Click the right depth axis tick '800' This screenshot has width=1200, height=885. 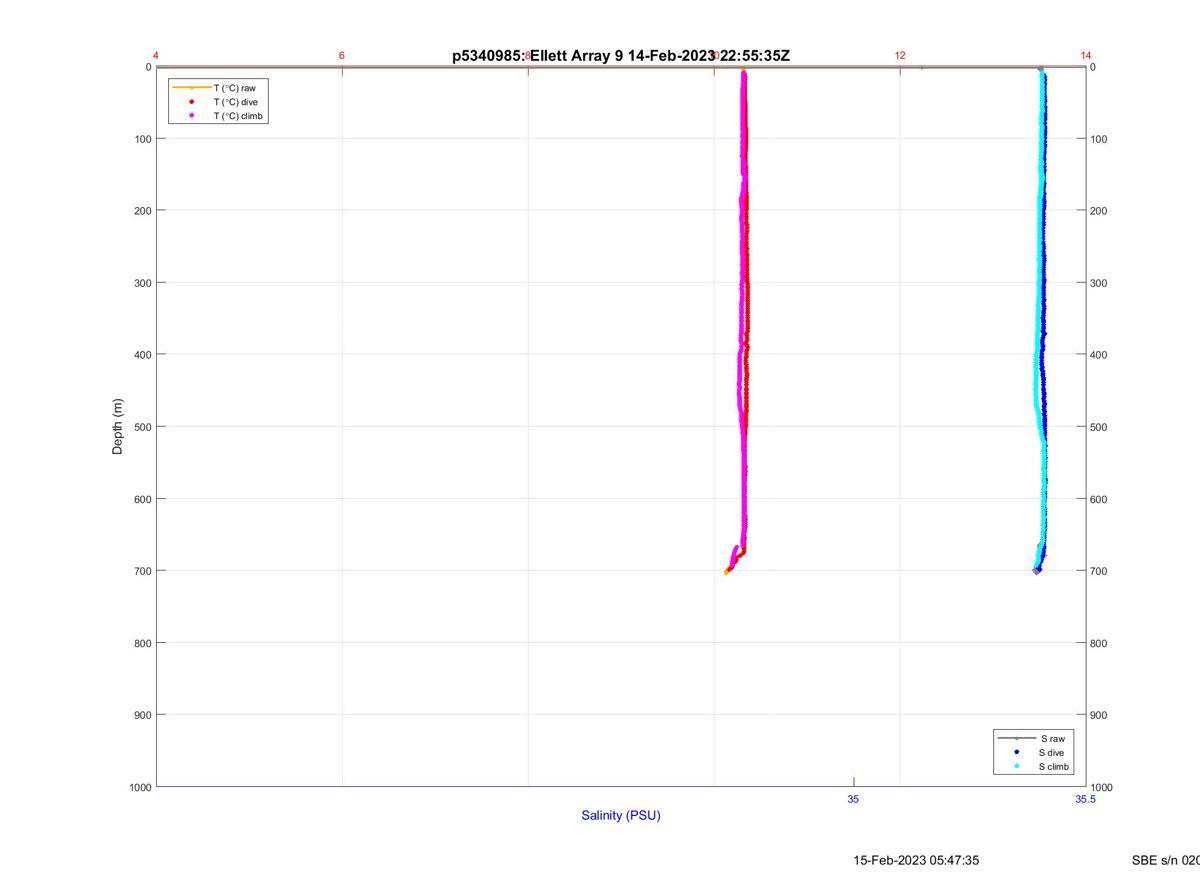(x=1099, y=643)
